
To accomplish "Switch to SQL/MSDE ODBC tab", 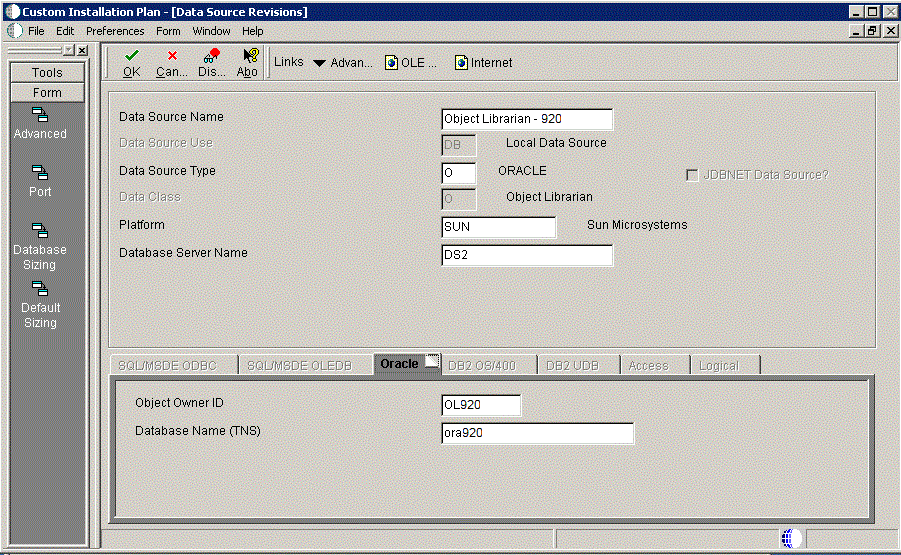I will (174, 365).
